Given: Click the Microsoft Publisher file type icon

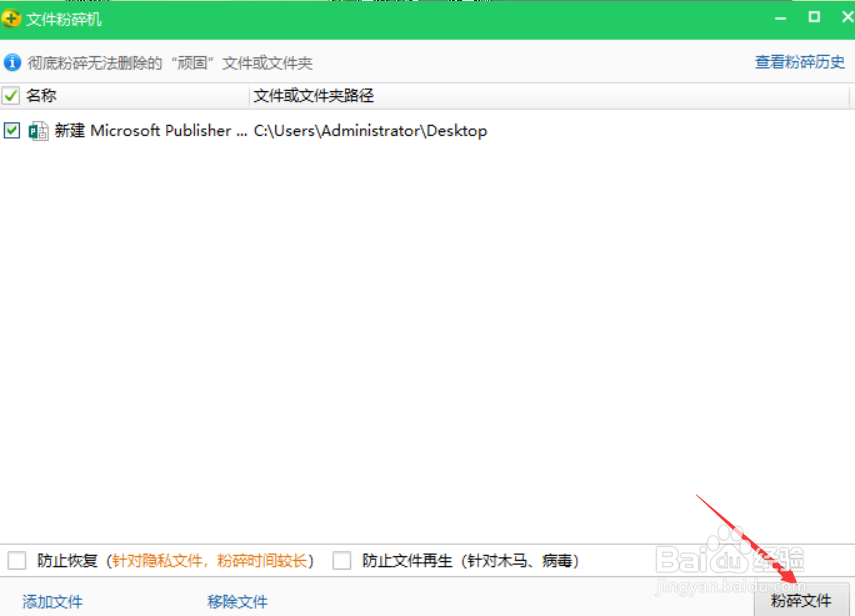Looking at the screenshot, I should [x=37, y=130].
